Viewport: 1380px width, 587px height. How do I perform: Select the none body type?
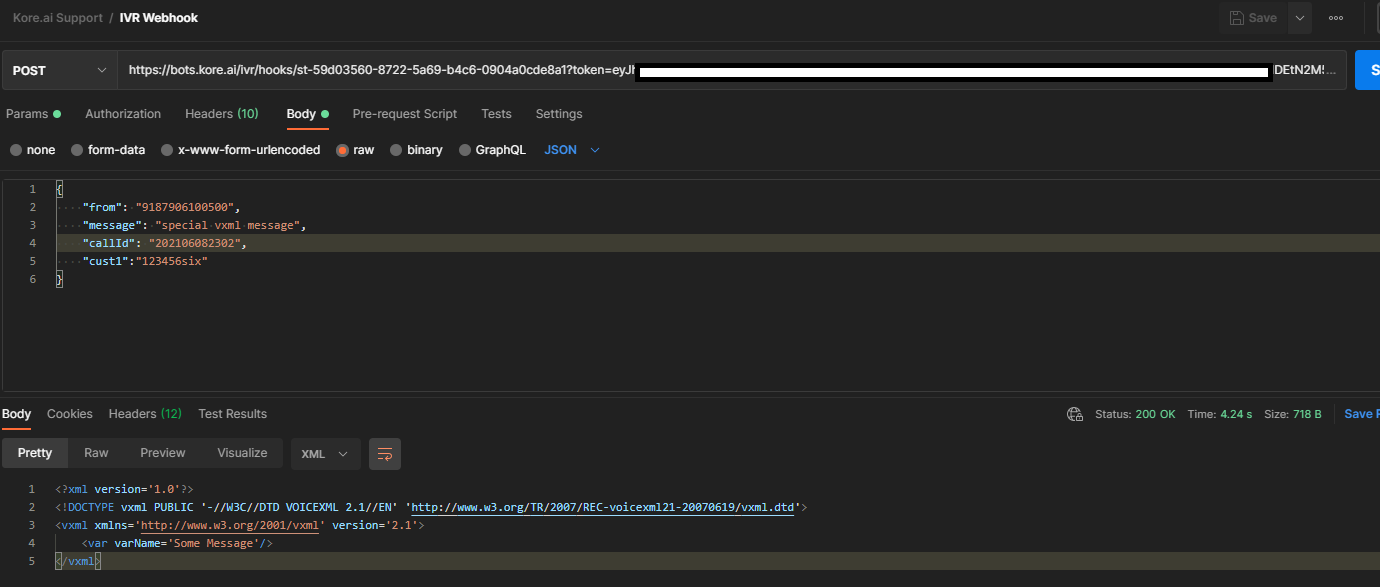32,150
